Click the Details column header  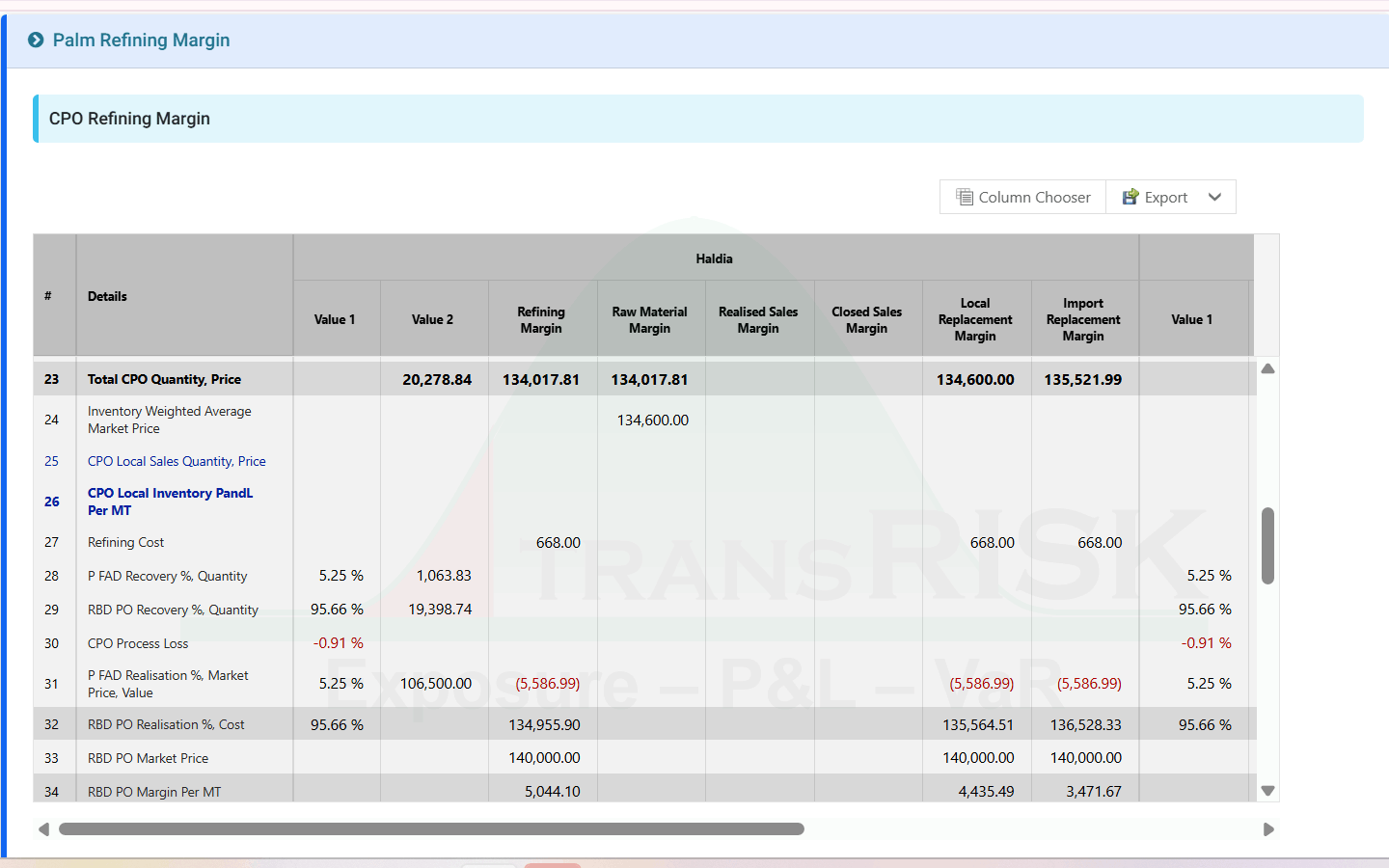click(x=184, y=296)
